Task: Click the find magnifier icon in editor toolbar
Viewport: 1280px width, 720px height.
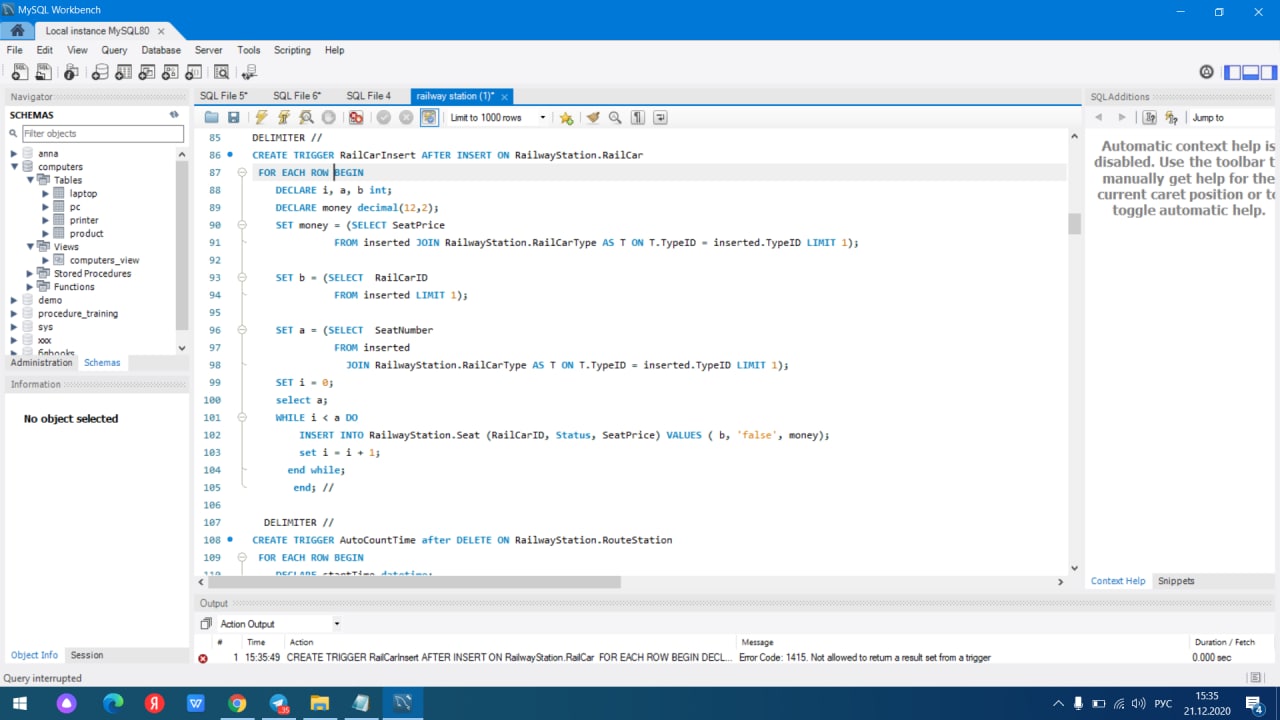Action: pyautogui.click(x=615, y=118)
